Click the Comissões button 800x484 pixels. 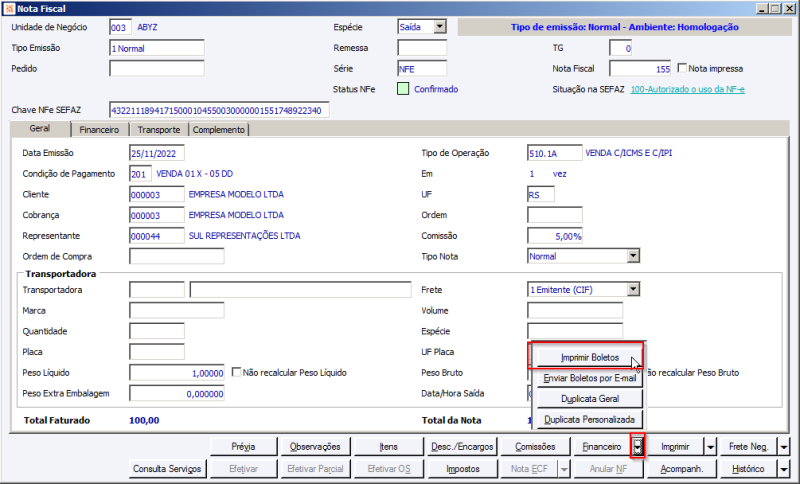click(535, 447)
